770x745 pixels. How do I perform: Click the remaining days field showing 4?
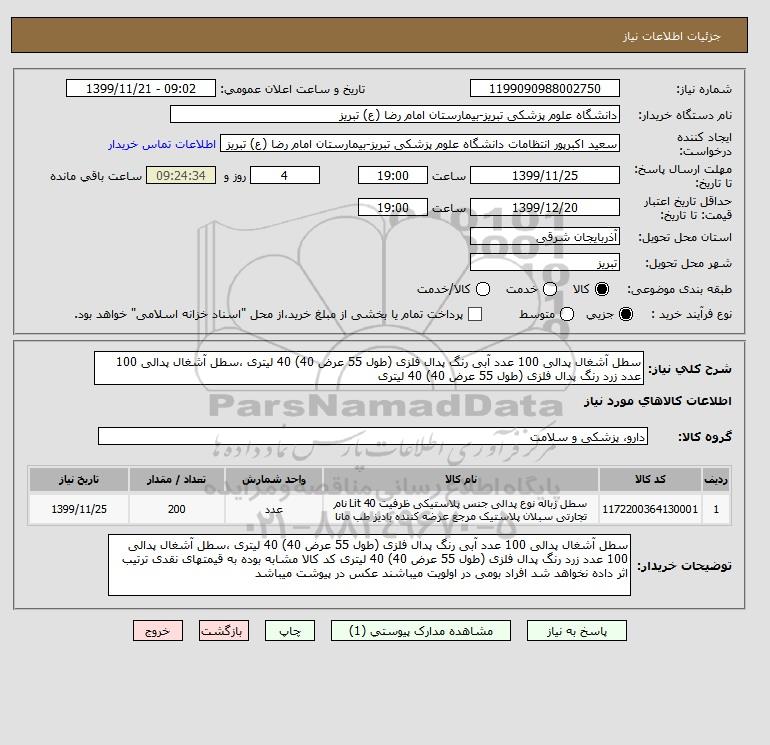[285, 175]
